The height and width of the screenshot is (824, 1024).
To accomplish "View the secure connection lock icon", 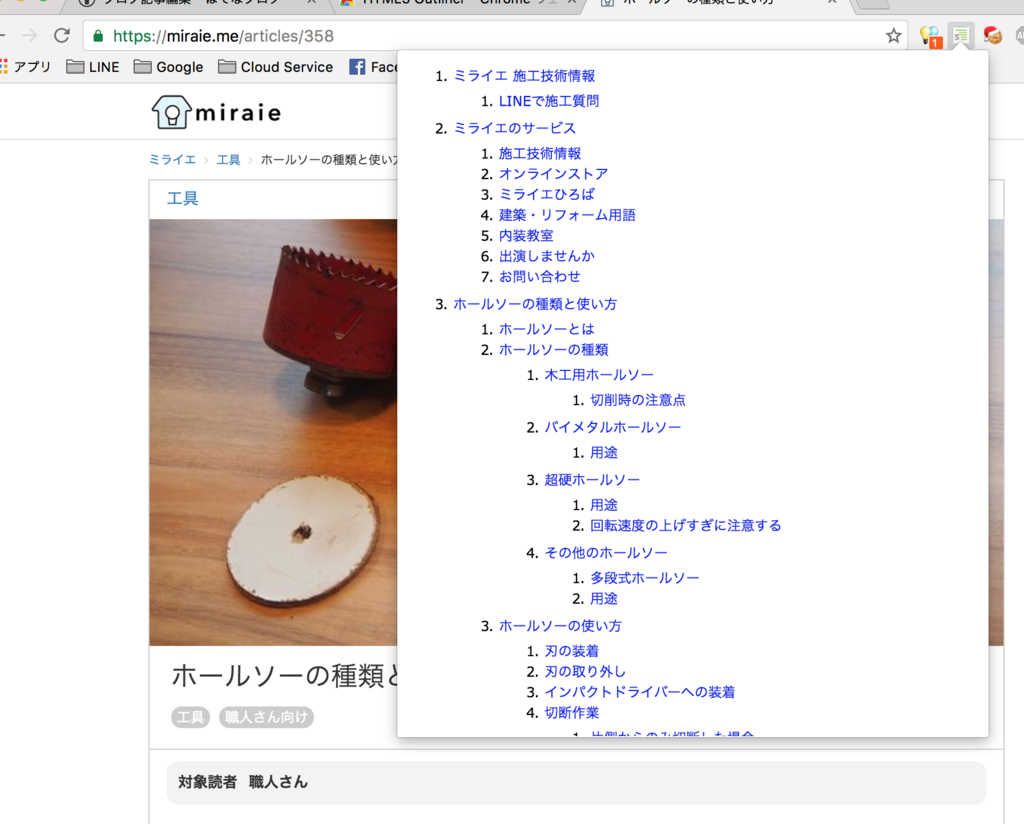I will (98, 36).
